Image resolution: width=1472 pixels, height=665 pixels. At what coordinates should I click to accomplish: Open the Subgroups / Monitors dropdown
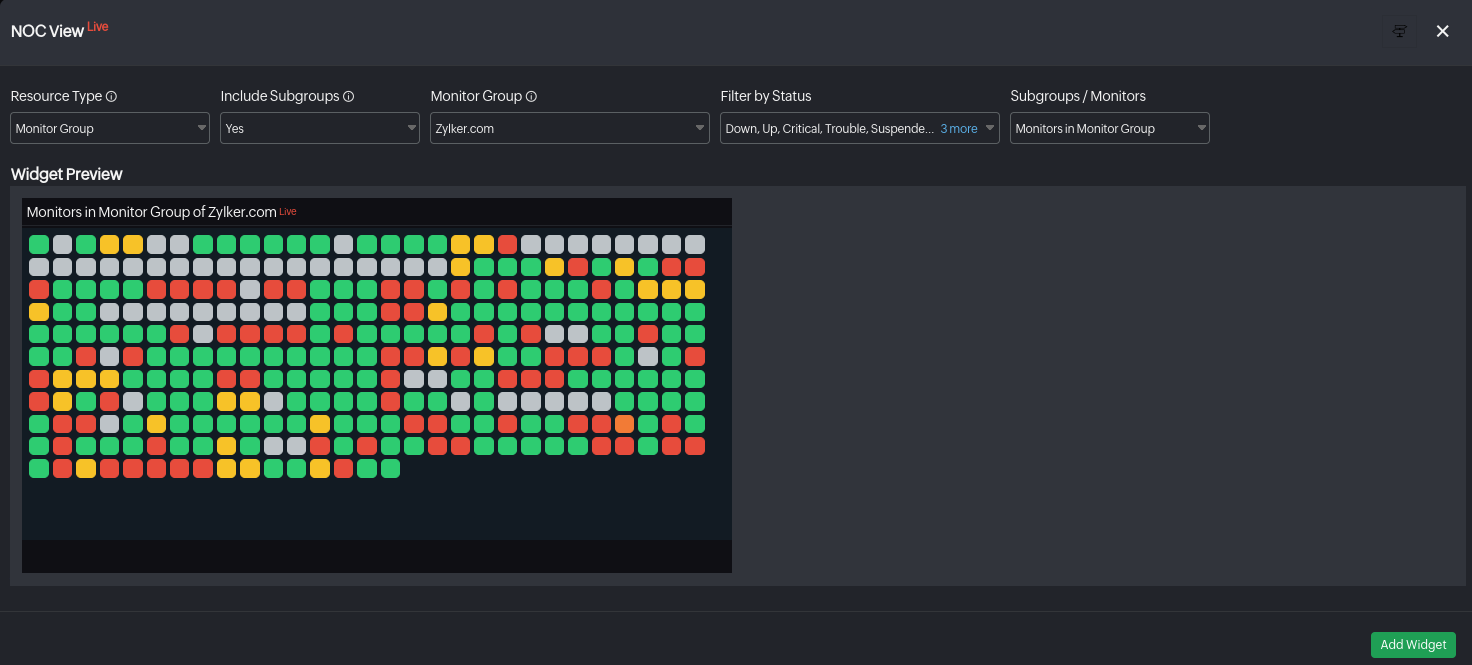(1110, 128)
